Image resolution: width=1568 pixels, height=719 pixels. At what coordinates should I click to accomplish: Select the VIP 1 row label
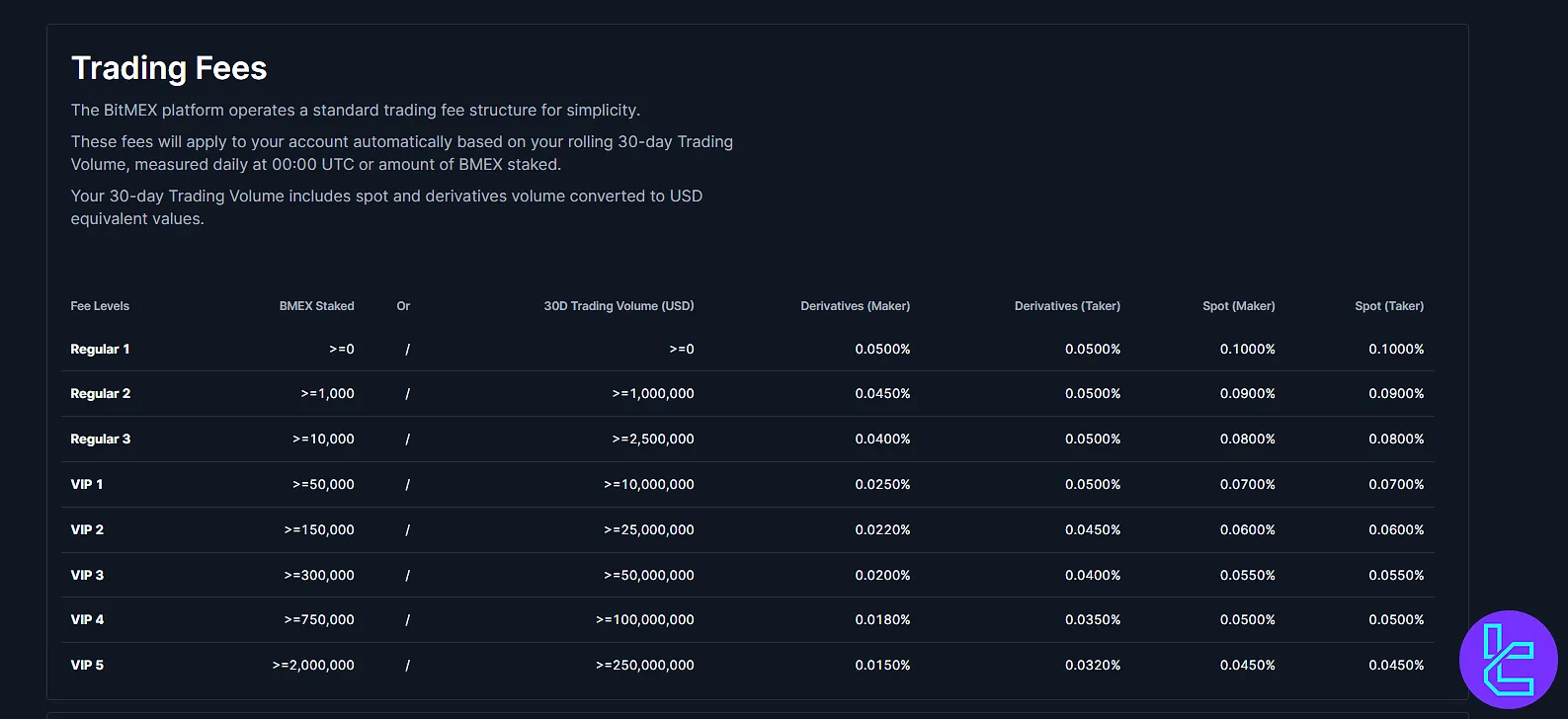[87, 484]
